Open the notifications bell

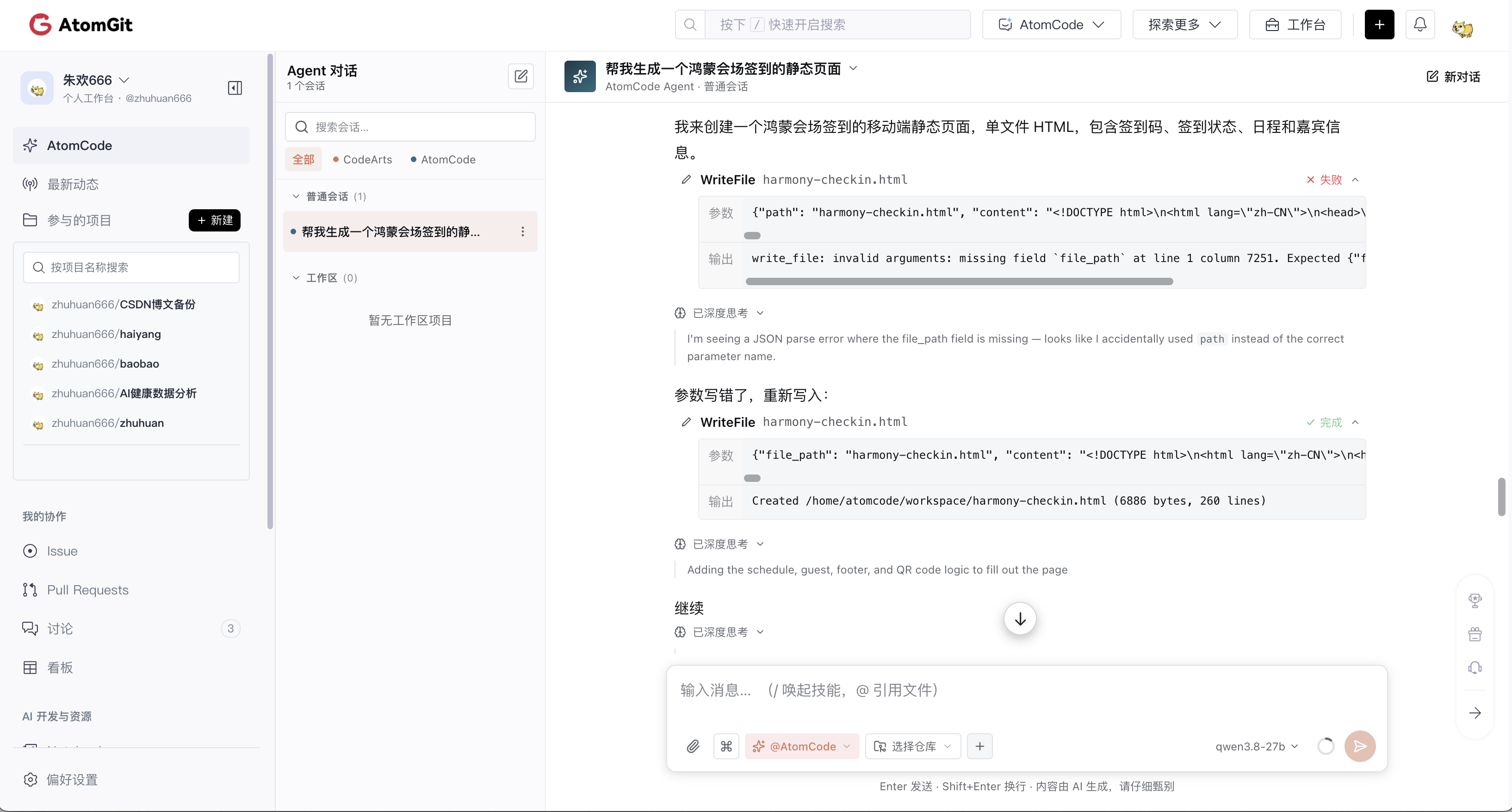(x=1420, y=25)
